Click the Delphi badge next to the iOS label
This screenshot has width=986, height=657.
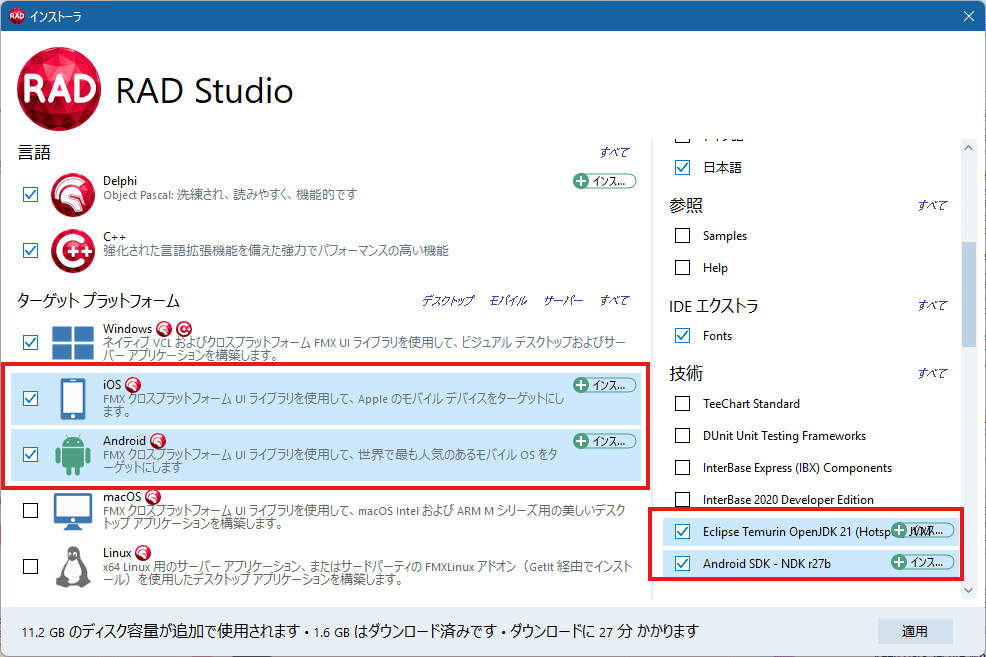tap(133, 385)
